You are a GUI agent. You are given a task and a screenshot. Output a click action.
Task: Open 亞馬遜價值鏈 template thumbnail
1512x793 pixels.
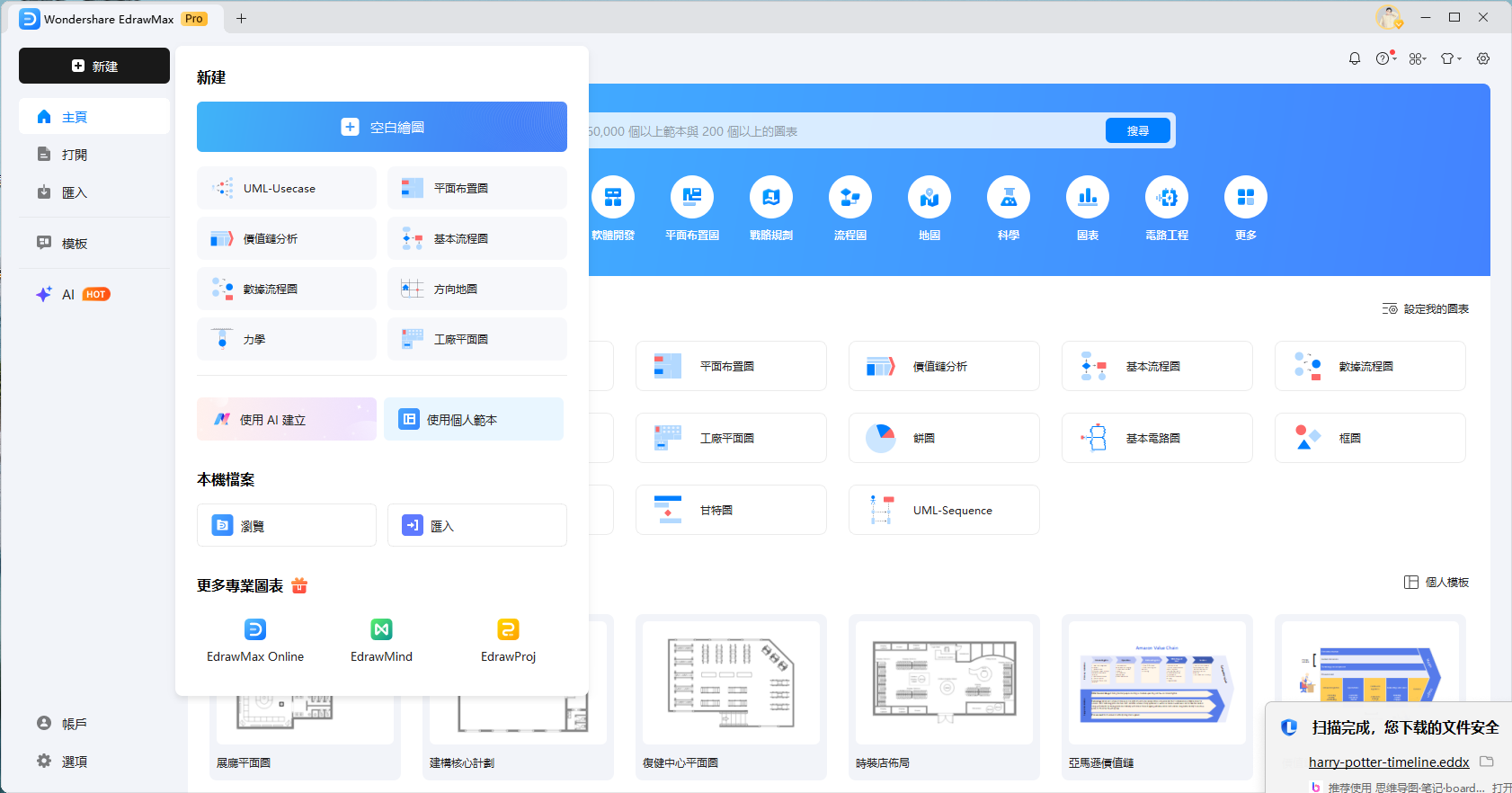(x=1157, y=683)
